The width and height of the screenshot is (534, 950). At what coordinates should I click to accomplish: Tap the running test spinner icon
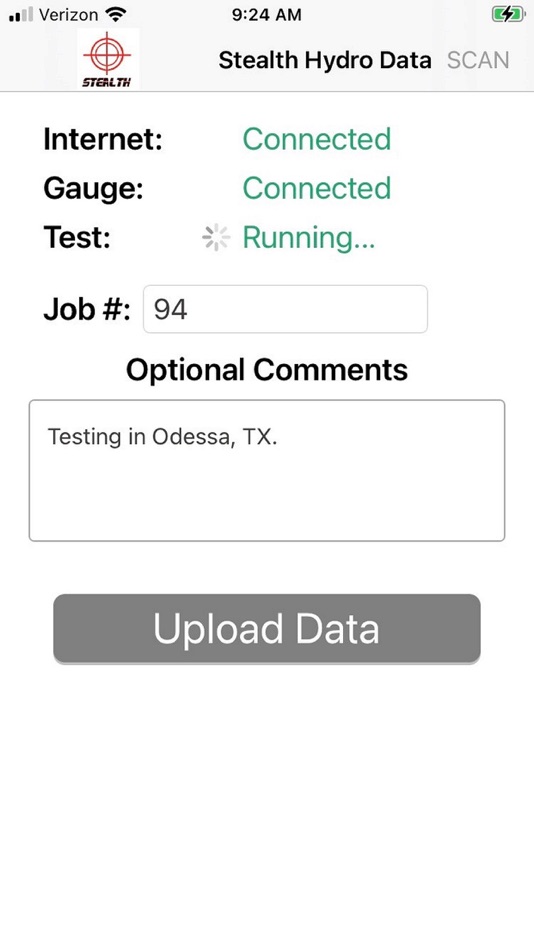pyautogui.click(x=216, y=238)
